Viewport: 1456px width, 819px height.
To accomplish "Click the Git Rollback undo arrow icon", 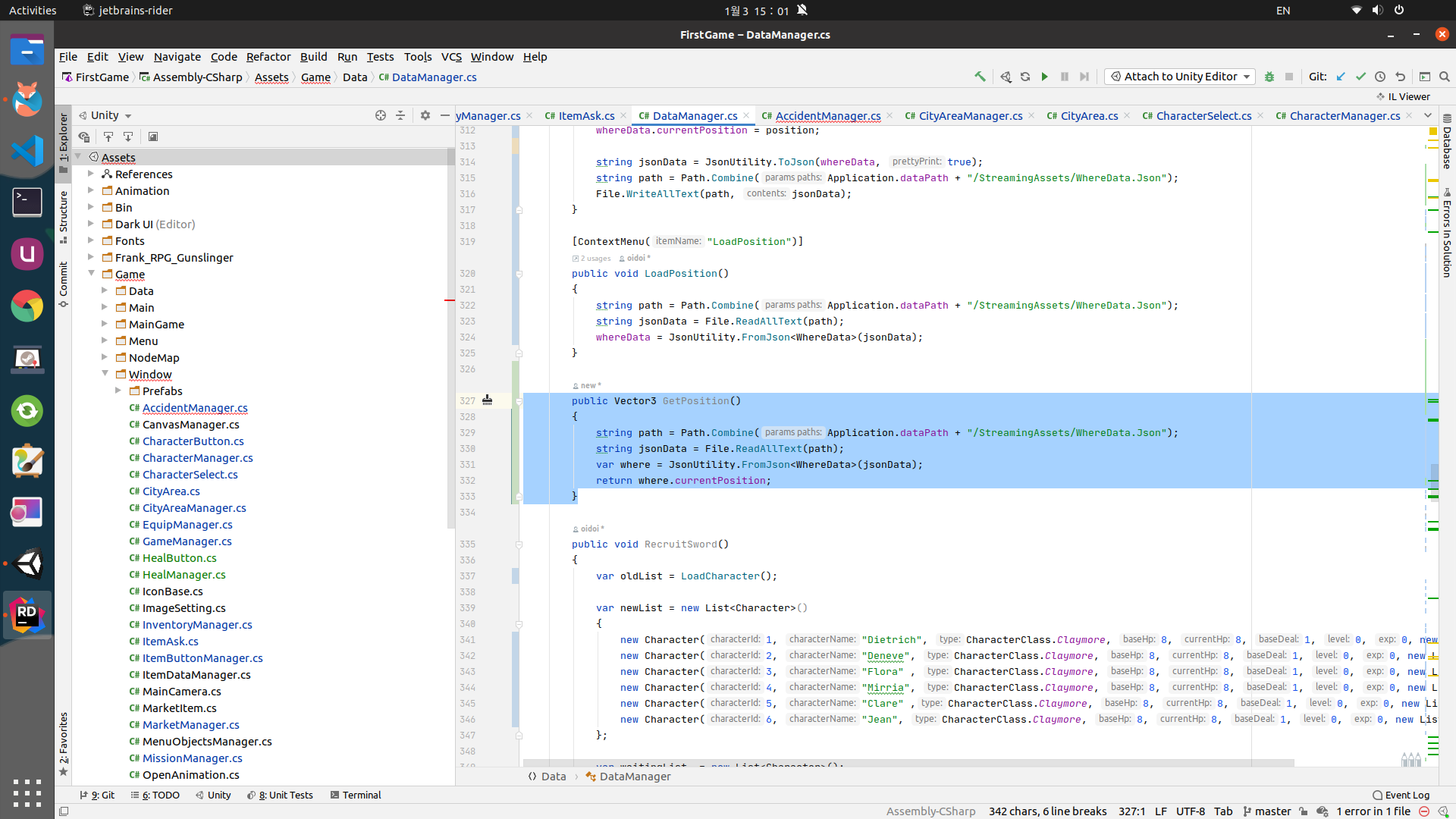I will pos(1400,77).
